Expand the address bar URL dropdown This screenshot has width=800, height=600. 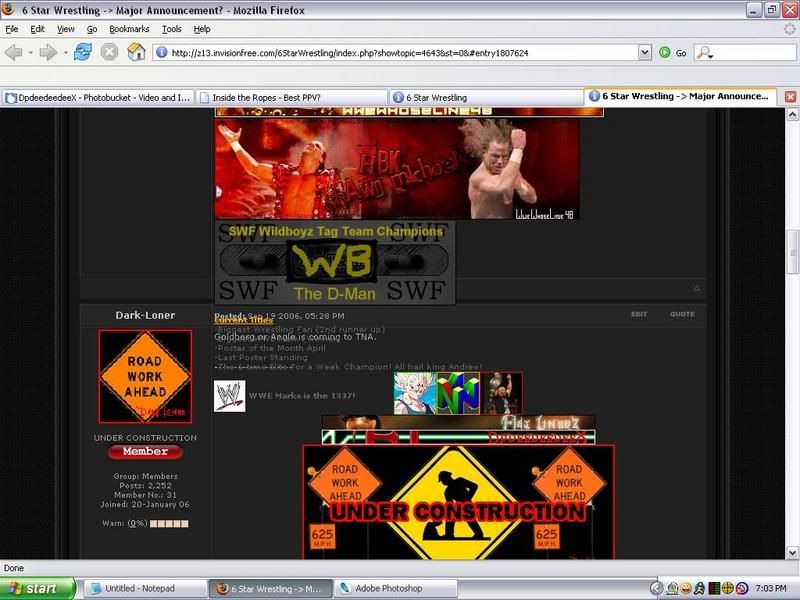tap(645, 52)
